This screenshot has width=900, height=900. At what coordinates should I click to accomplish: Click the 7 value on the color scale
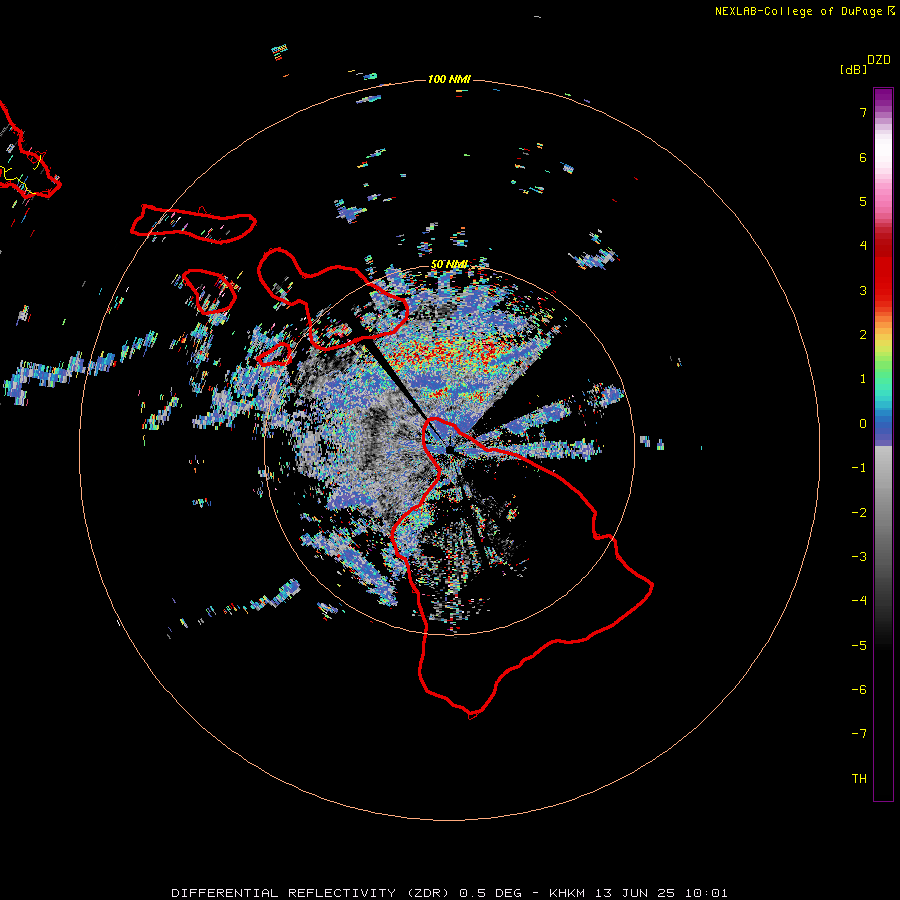pos(863,112)
